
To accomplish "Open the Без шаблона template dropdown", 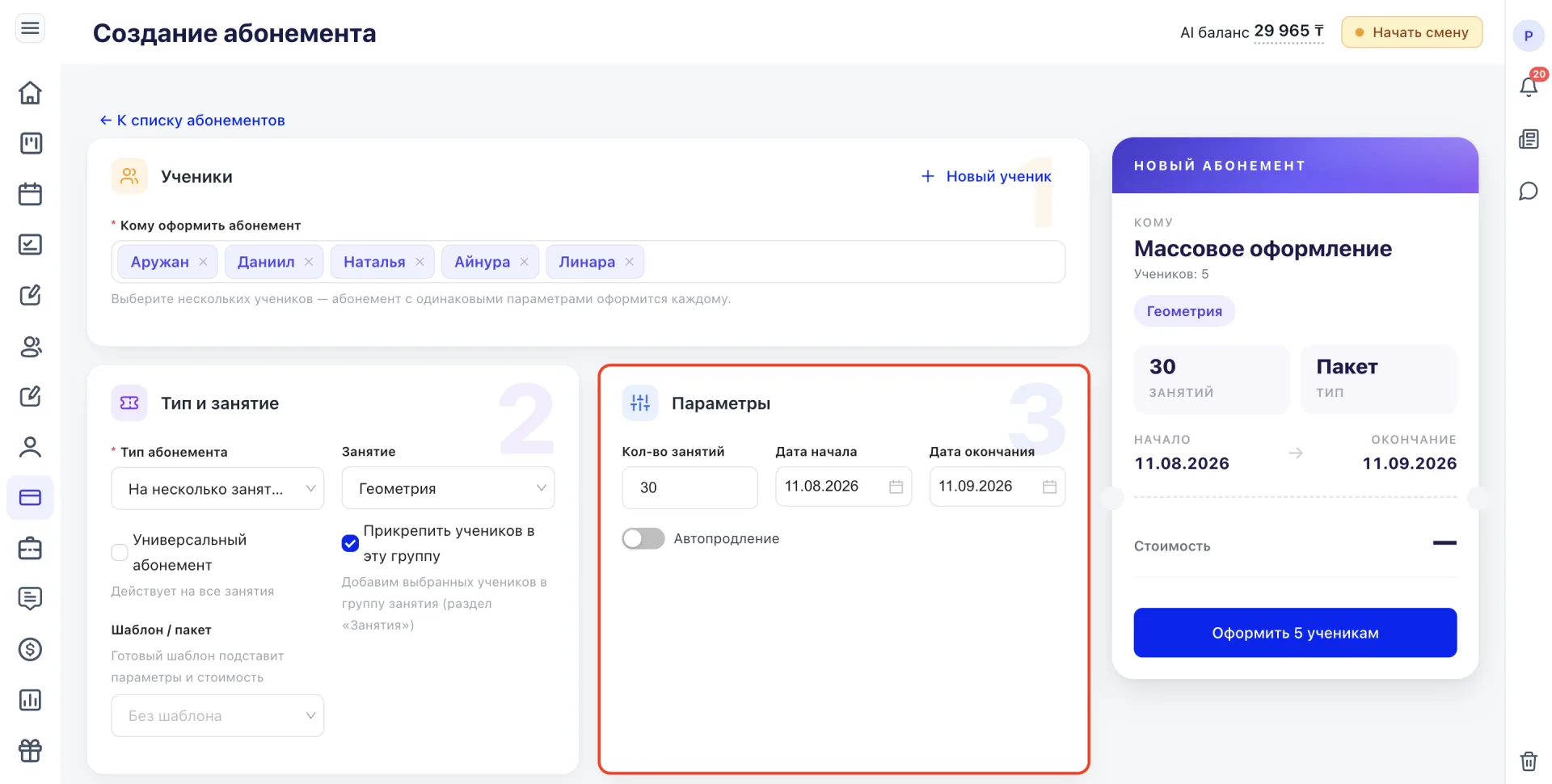I will [217, 715].
